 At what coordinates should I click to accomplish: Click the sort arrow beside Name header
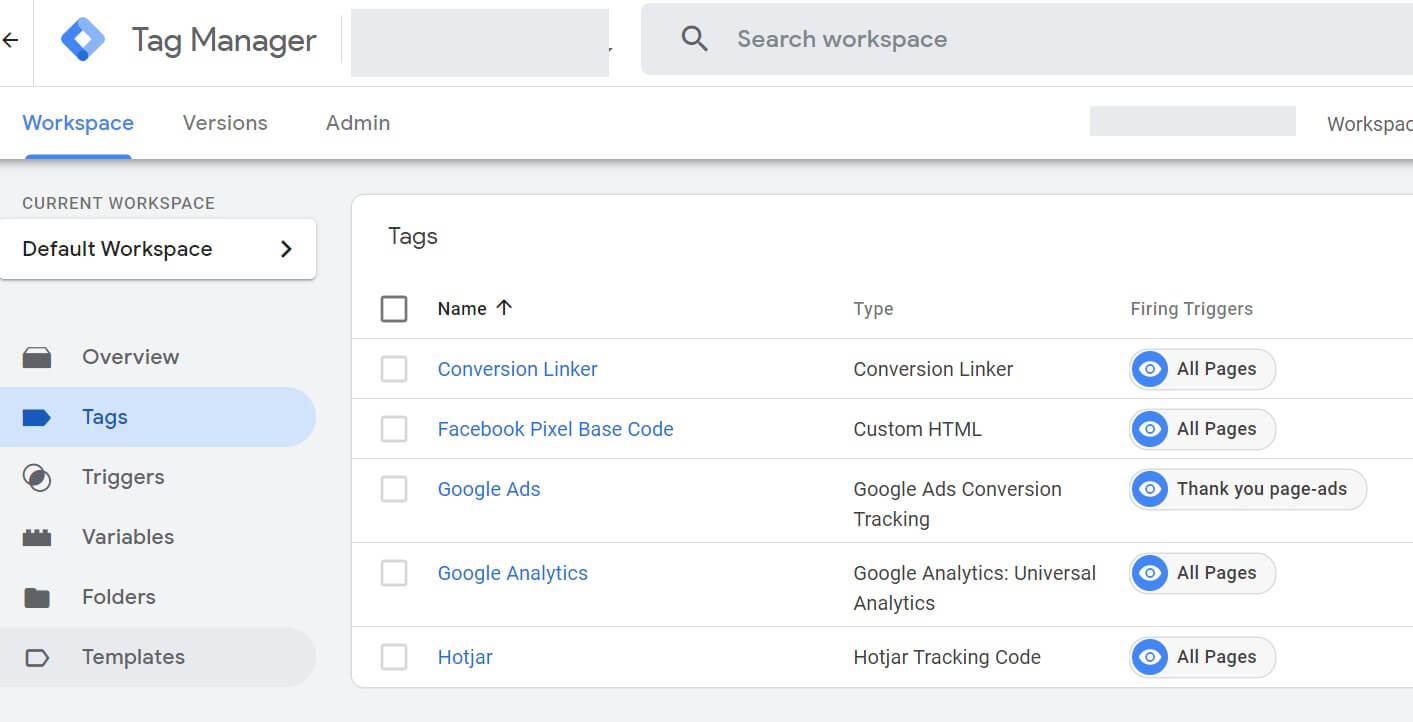pyautogui.click(x=504, y=308)
